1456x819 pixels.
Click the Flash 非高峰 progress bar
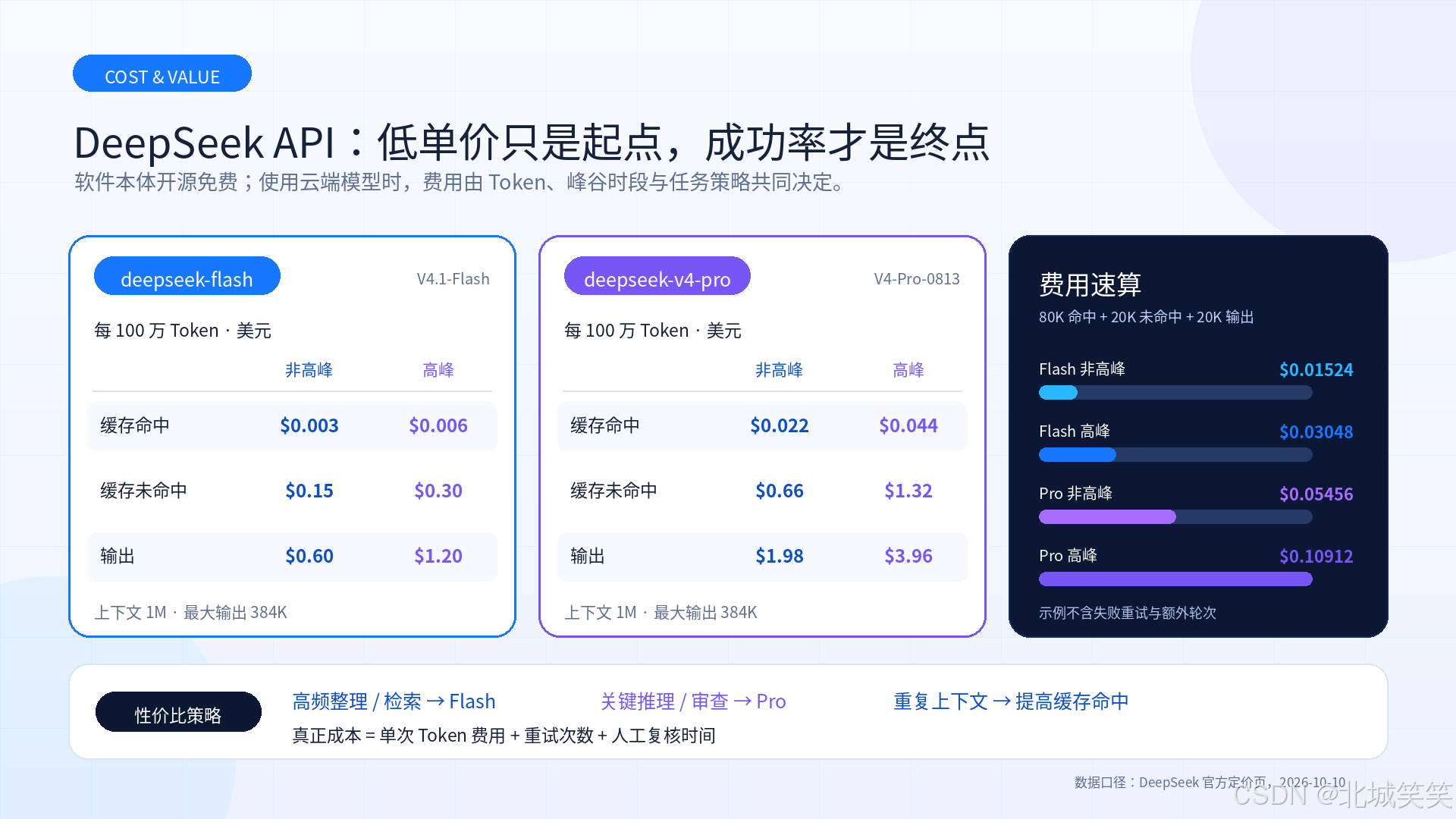click(1175, 393)
